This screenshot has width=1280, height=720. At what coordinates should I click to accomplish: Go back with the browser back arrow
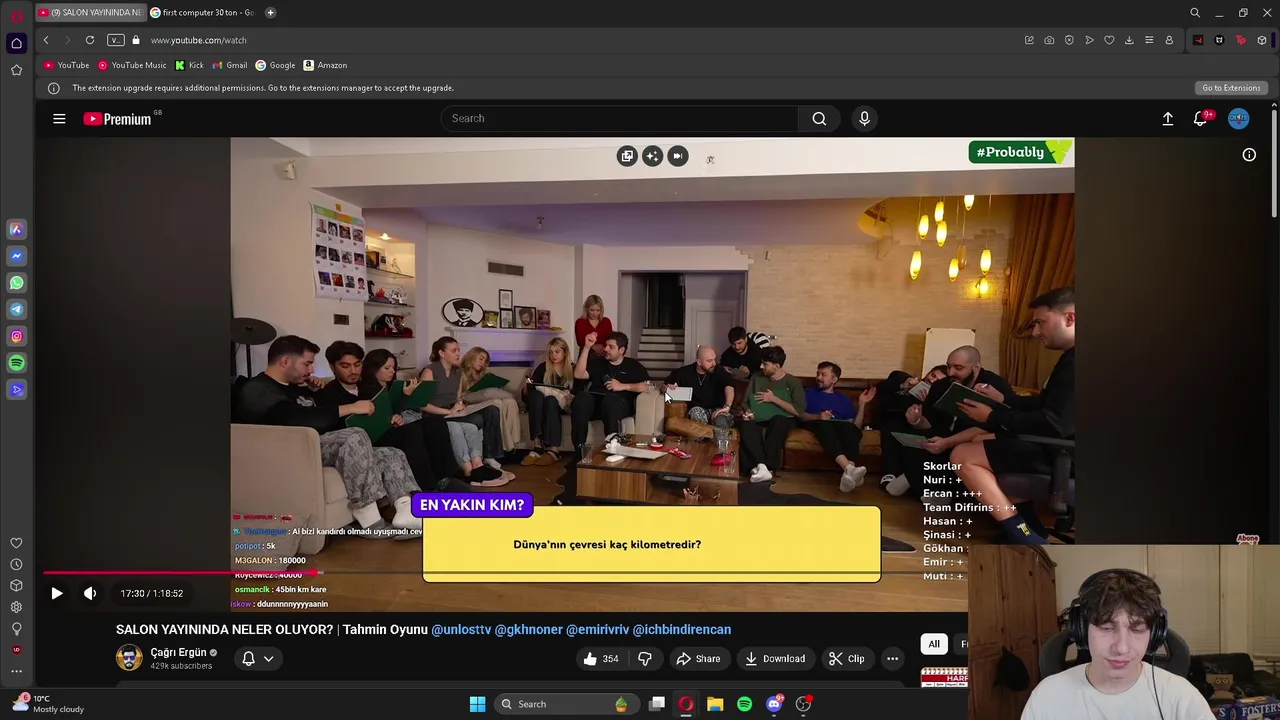point(46,40)
